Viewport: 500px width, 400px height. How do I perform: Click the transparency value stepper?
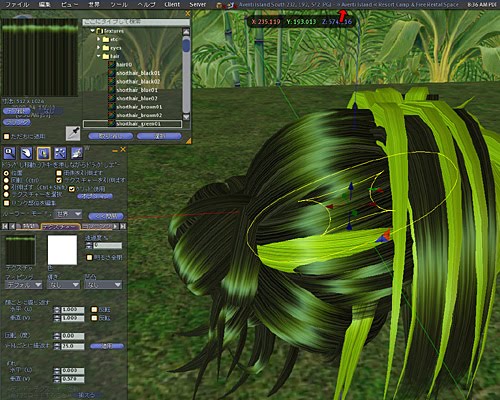pos(89,246)
